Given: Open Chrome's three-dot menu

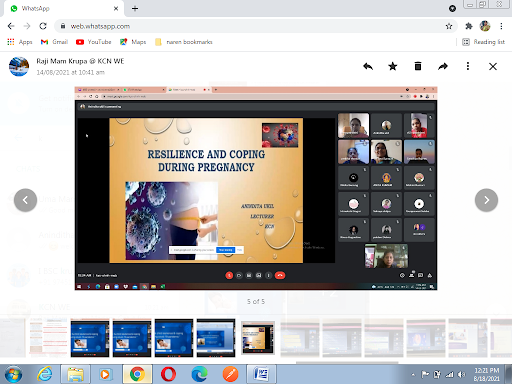Looking at the screenshot, I should tap(501, 26).
